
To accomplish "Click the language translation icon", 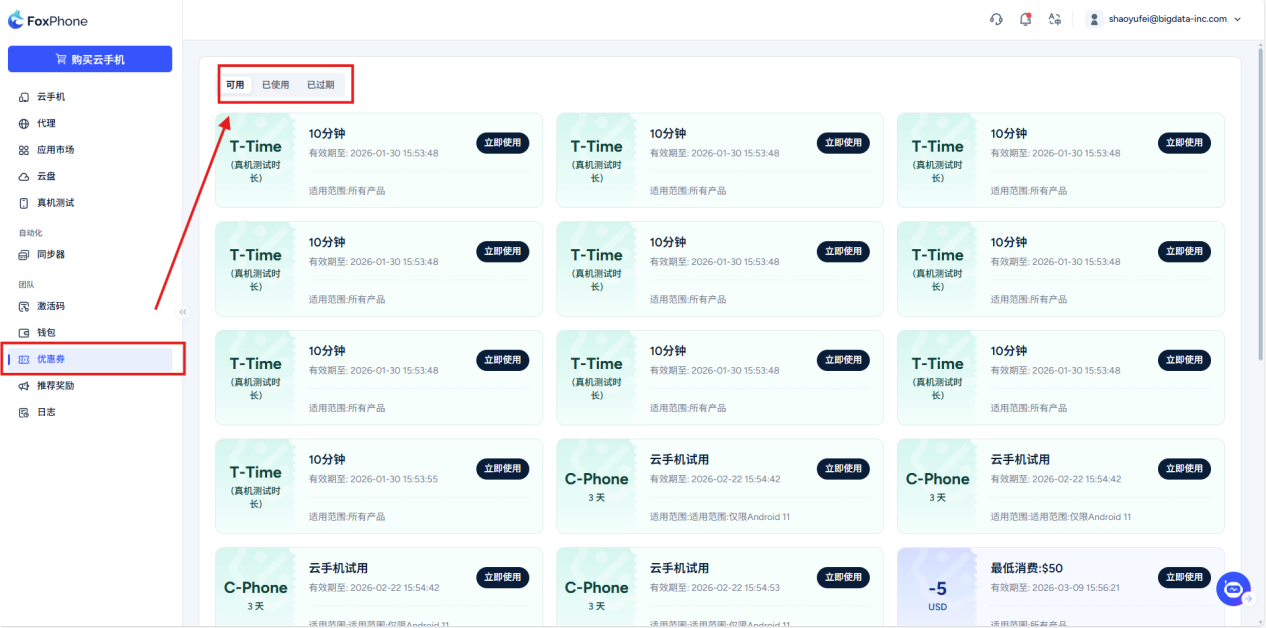I will [x=1054, y=19].
